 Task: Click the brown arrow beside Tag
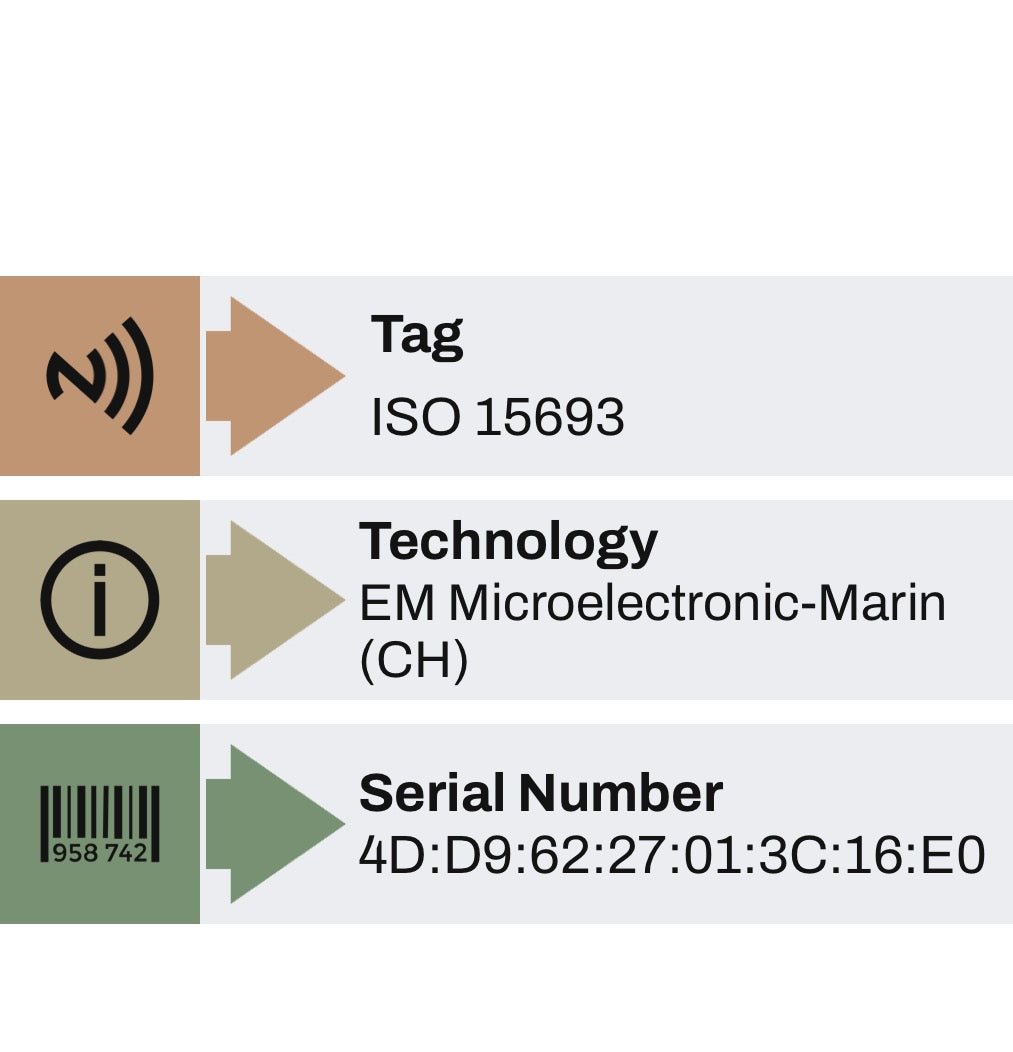point(274,376)
